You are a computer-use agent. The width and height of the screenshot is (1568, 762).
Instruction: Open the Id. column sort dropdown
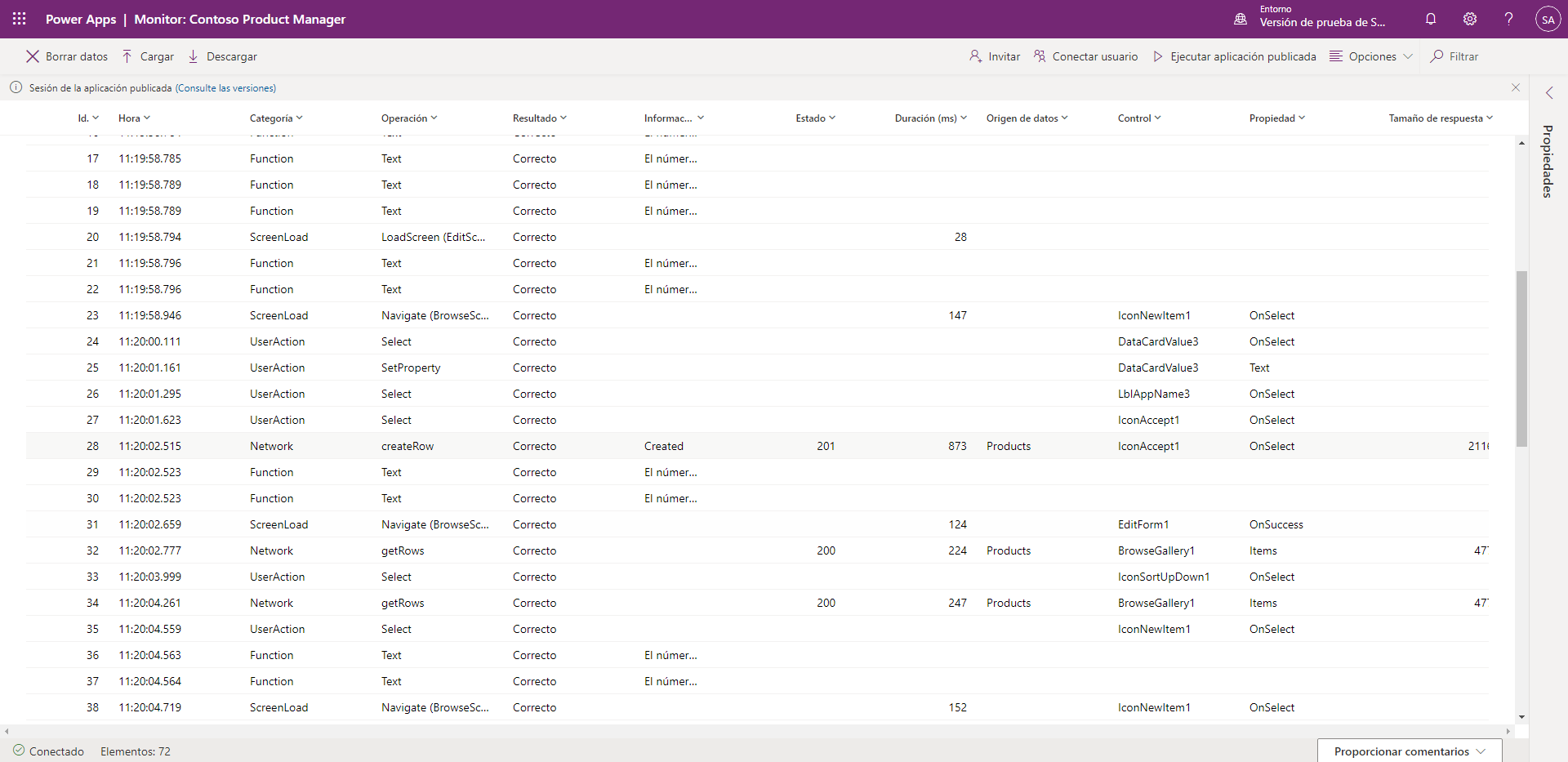pyautogui.click(x=96, y=118)
